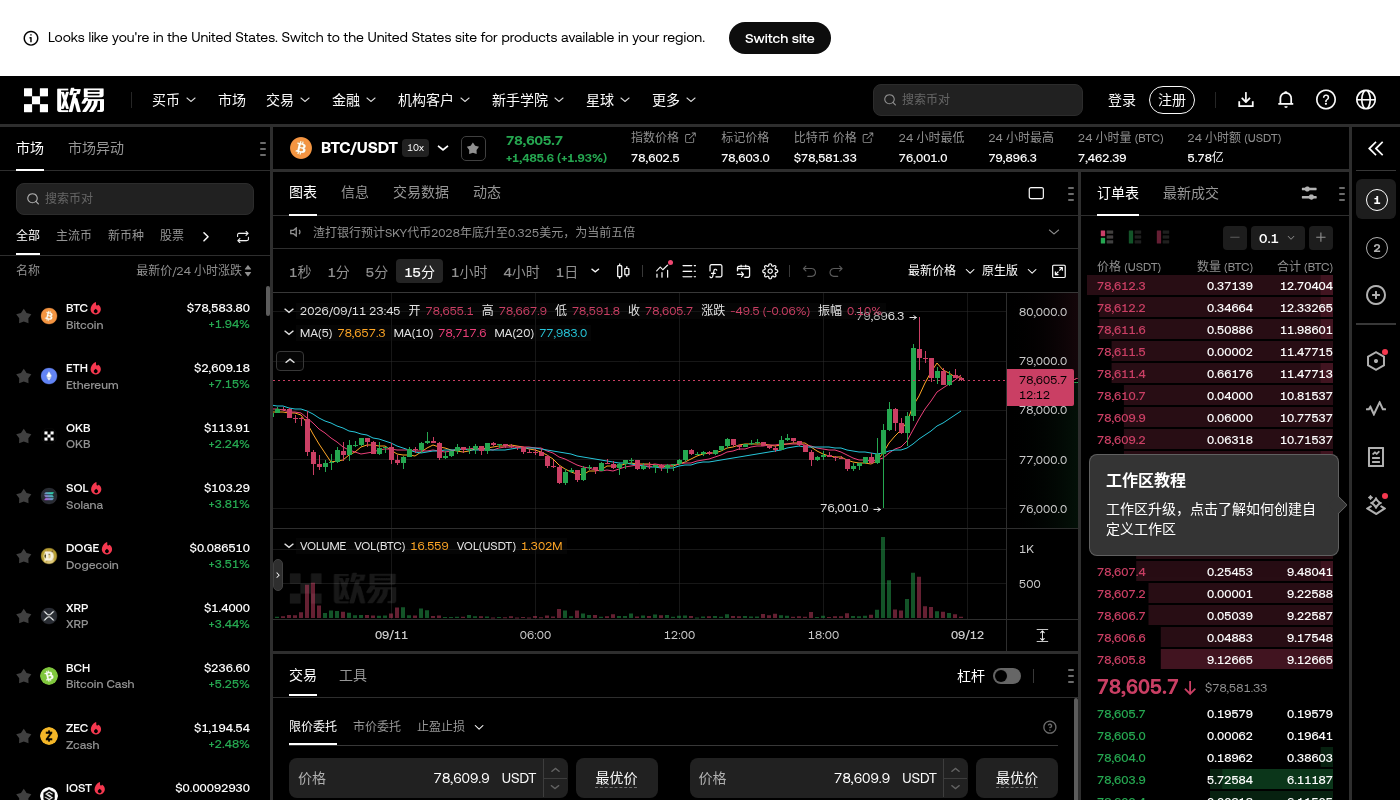
Task: Switch to 最新成交 tab
Action: click(1191, 193)
